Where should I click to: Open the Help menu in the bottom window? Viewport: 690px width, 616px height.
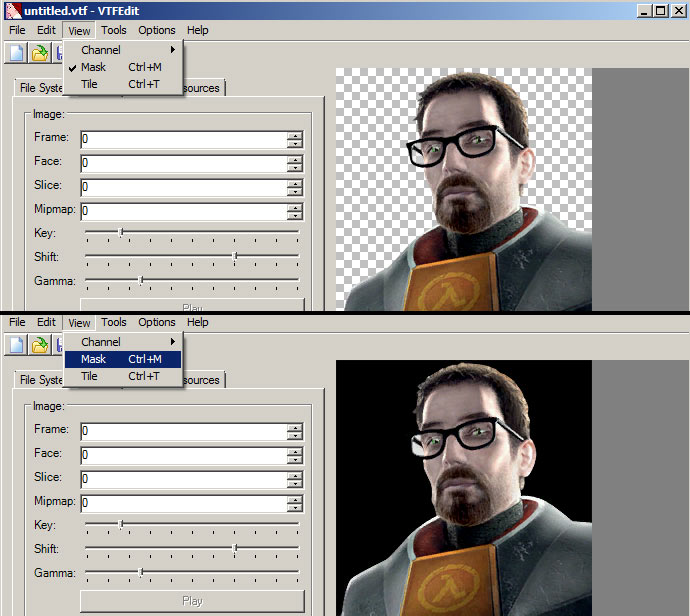(198, 322)
